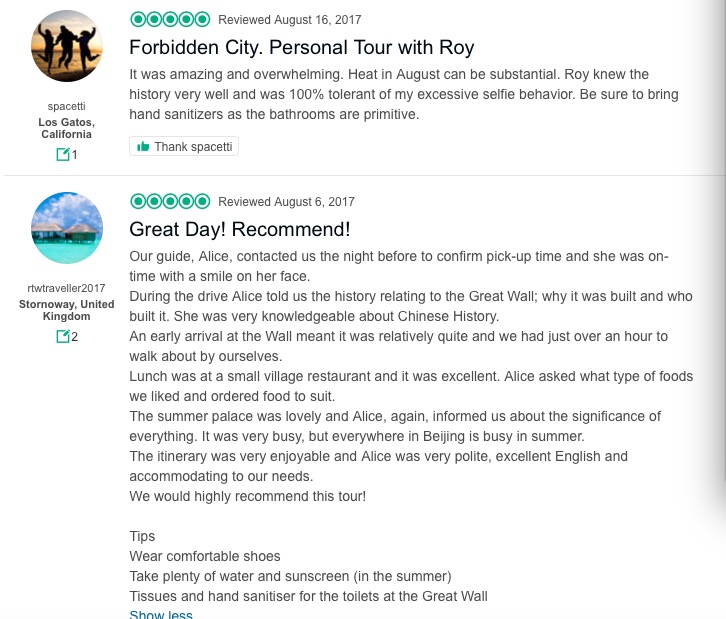Collapse the review with Show less
Screen dimensions: 726x619
(x=161, y=614)
